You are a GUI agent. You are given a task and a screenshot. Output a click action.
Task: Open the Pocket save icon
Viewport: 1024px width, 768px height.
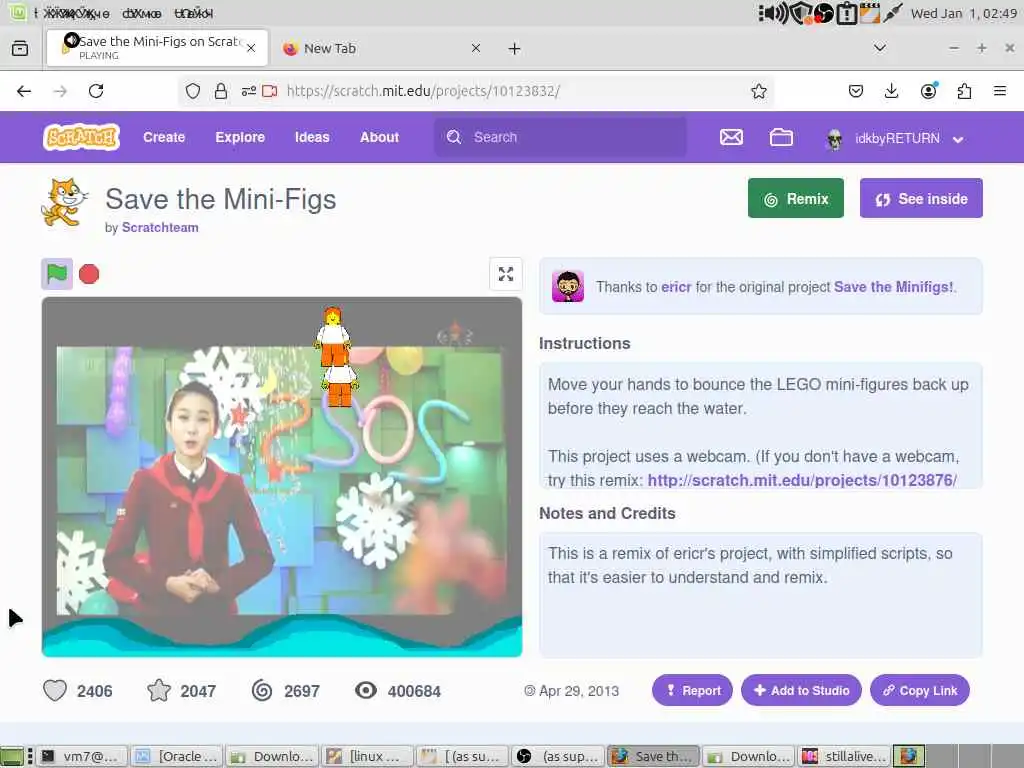click(x=856, y=91)
